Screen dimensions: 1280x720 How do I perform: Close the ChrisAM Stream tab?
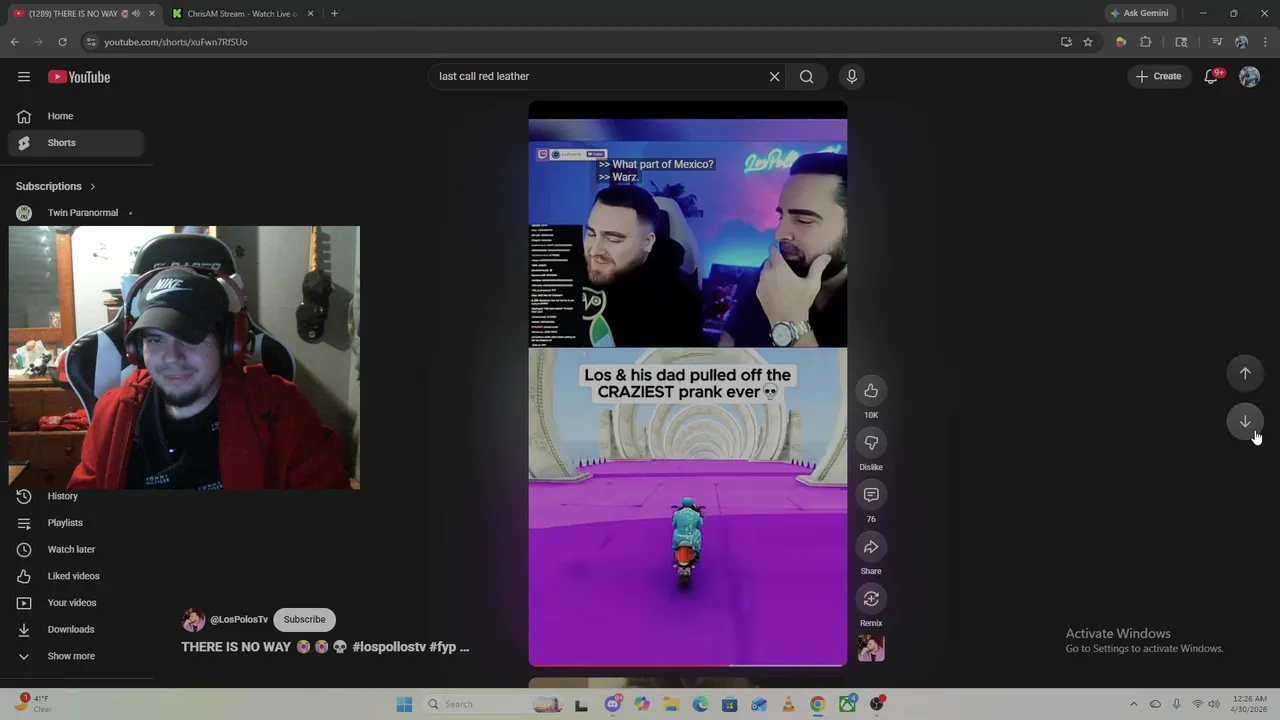point(310,14)
